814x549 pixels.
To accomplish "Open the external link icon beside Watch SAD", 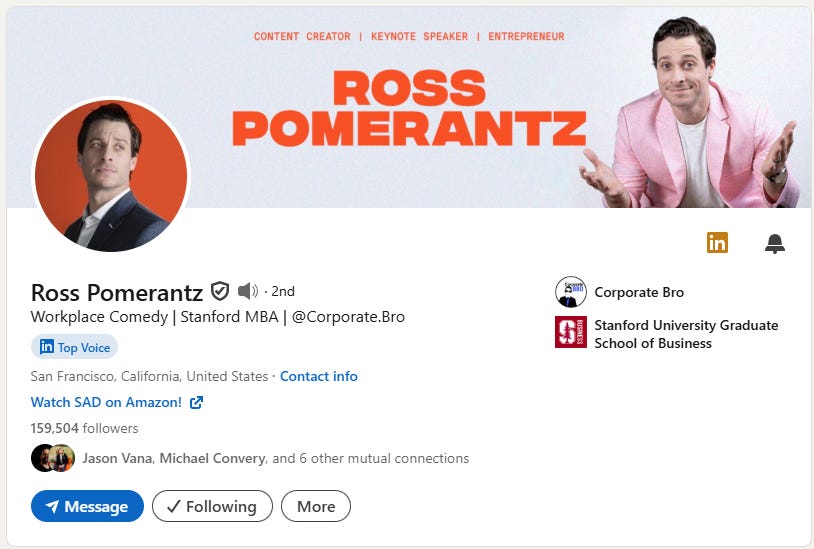I will coord(196,402).
